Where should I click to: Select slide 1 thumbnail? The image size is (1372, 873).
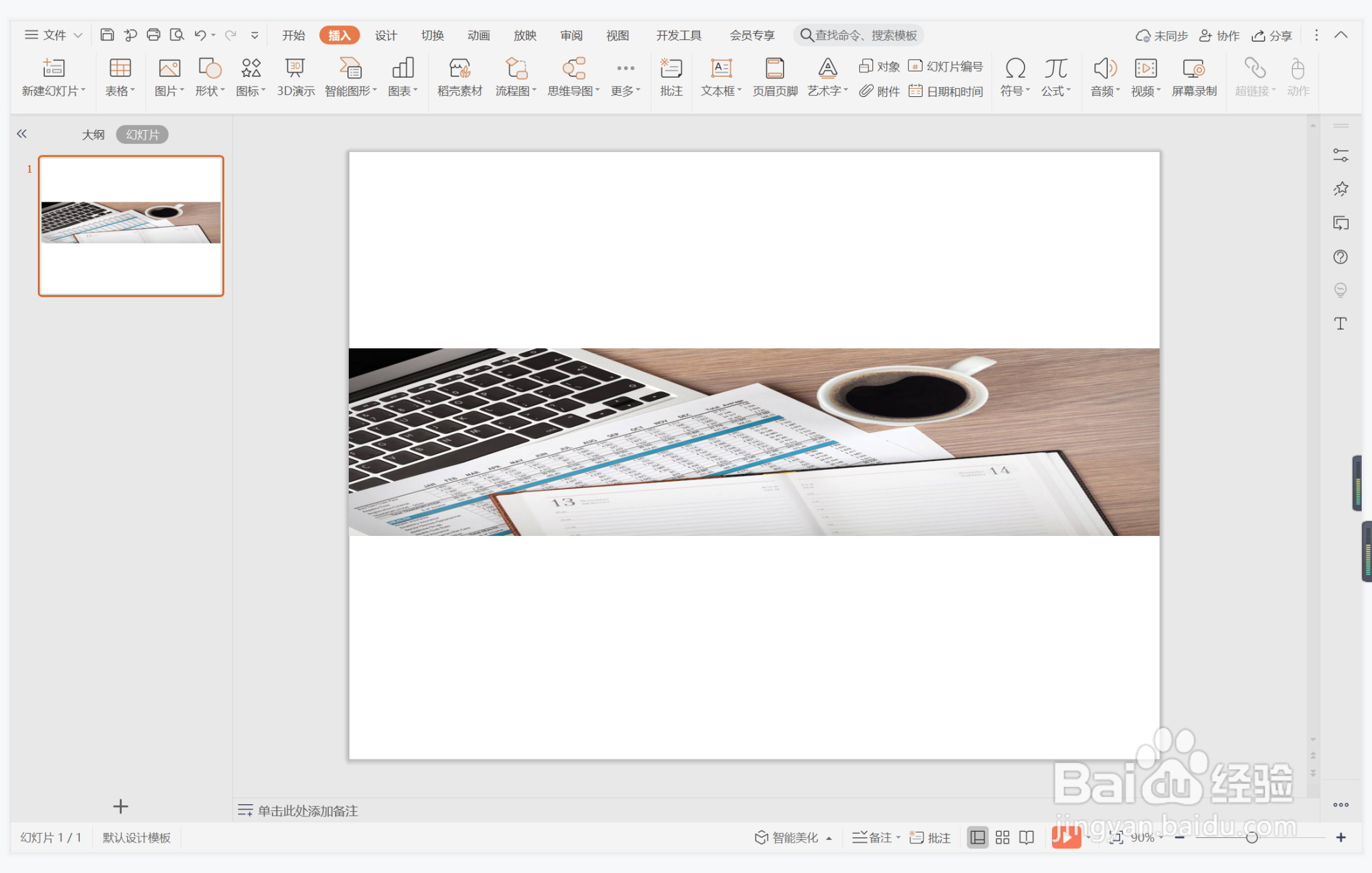pos(131,226)
